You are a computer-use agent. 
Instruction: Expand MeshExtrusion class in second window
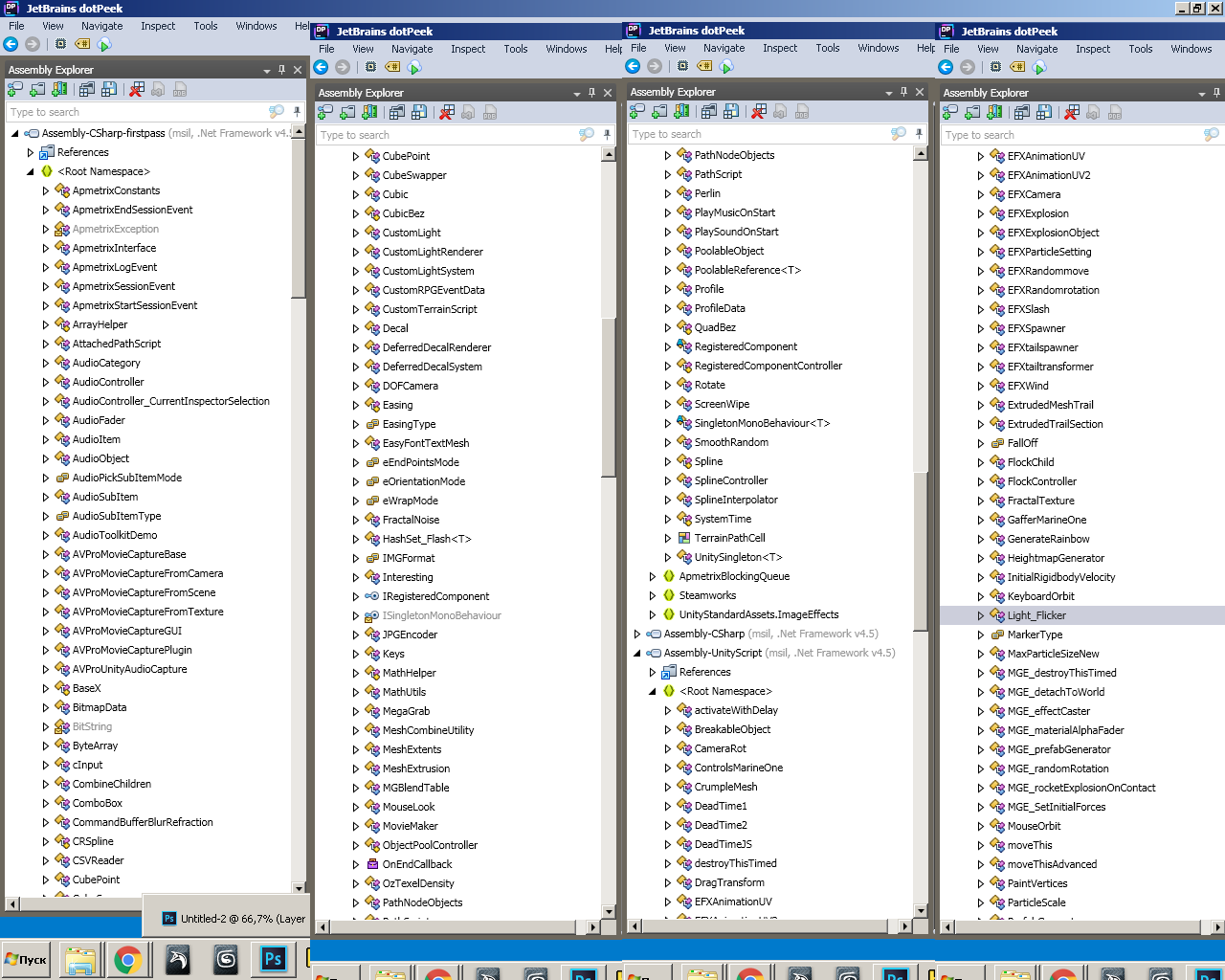[356, 768]
